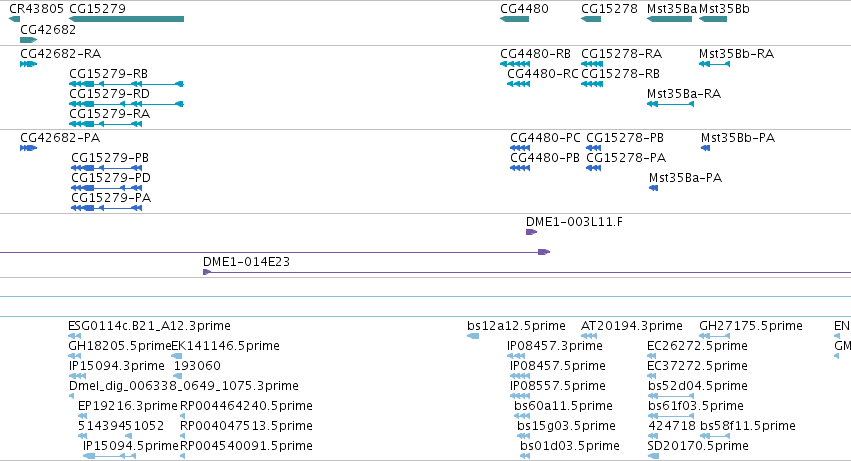The height and width of the screenshot is (461, 851).
Task: Select the RP004464240.5prime EST label
Action: (246, 406)
